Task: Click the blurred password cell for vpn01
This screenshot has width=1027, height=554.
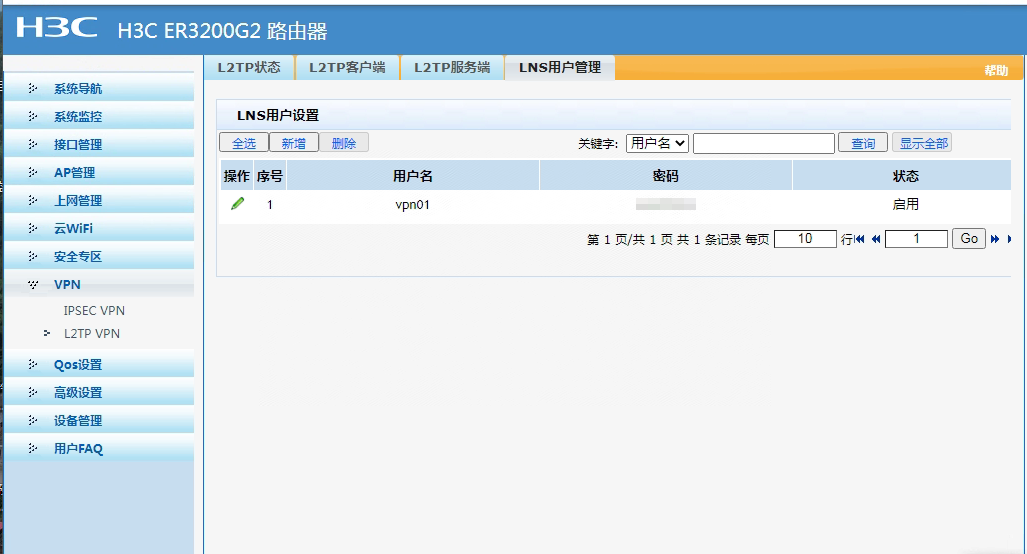Action: click(665, 205)
